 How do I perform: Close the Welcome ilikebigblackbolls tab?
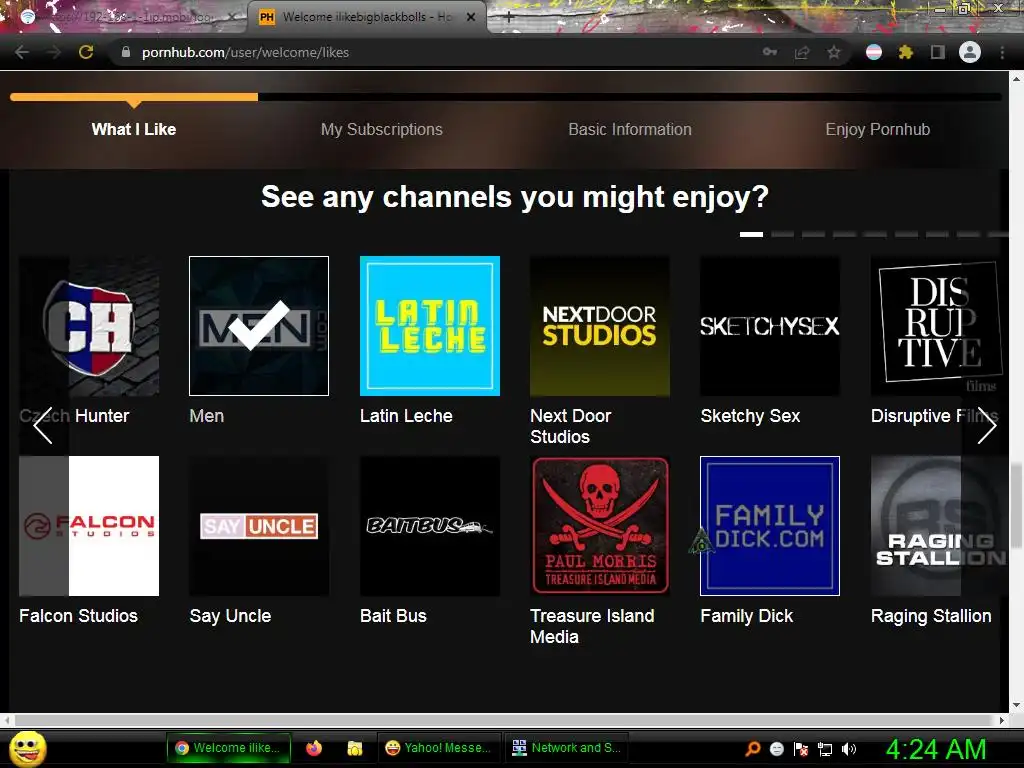click(x=471, y=18)
